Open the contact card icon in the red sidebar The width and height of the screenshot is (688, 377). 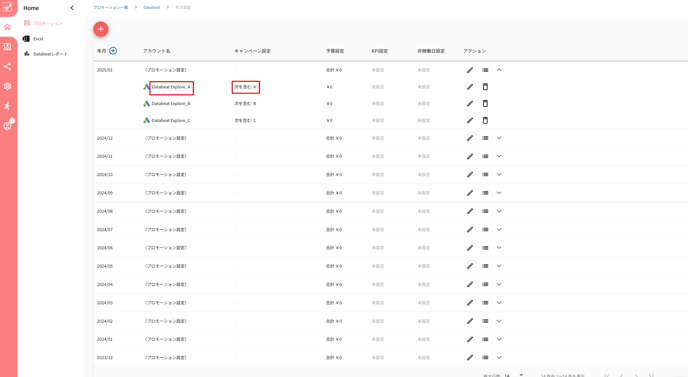point(7,47)
